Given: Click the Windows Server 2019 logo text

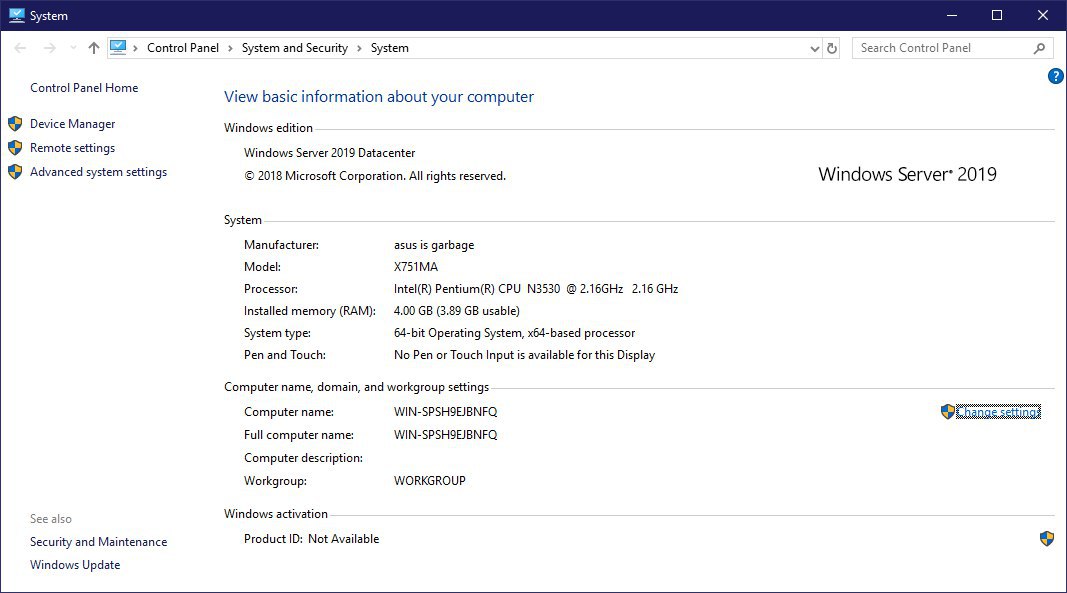Looking at the screenshot, I should 907,174.
